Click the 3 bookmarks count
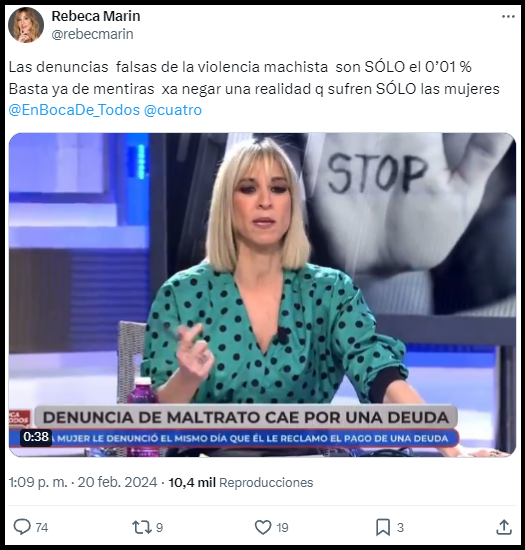Viewport: 525px width, 550px height. (401, 528)
